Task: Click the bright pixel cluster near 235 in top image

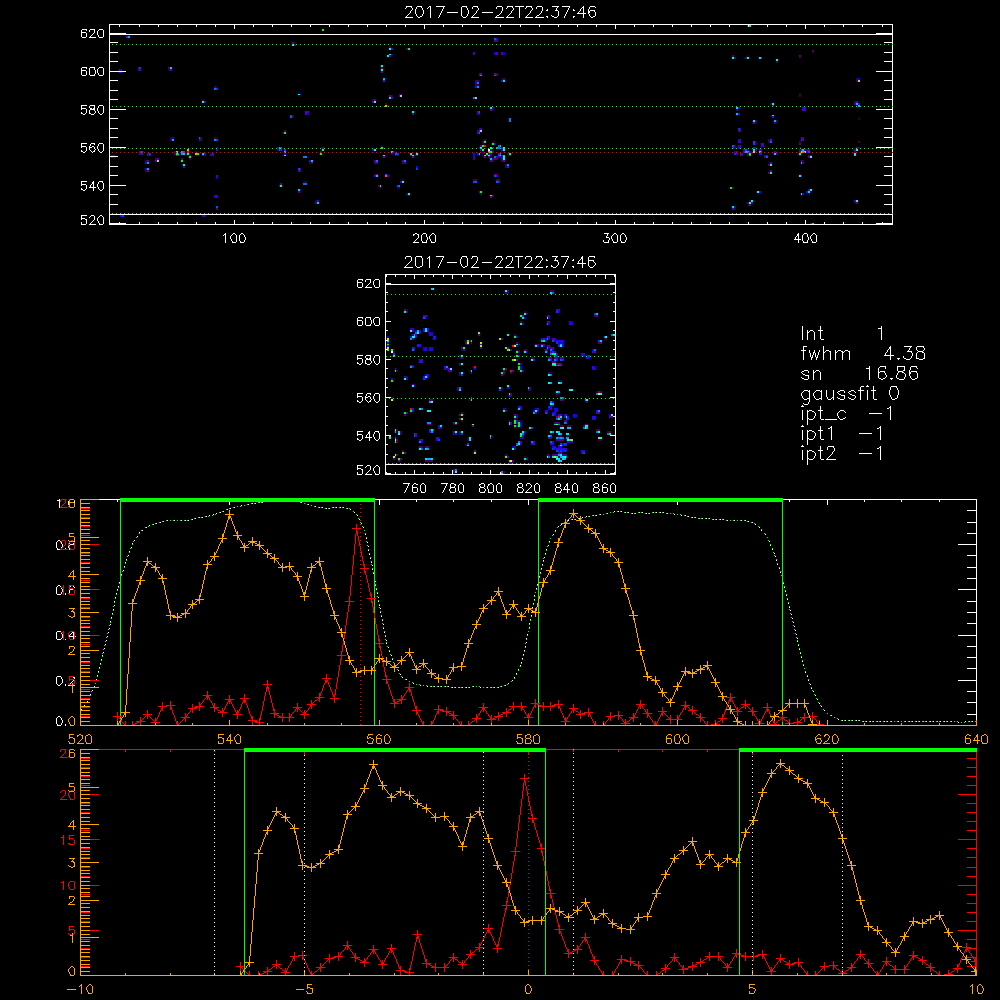Action: click(x=490, y=151)
